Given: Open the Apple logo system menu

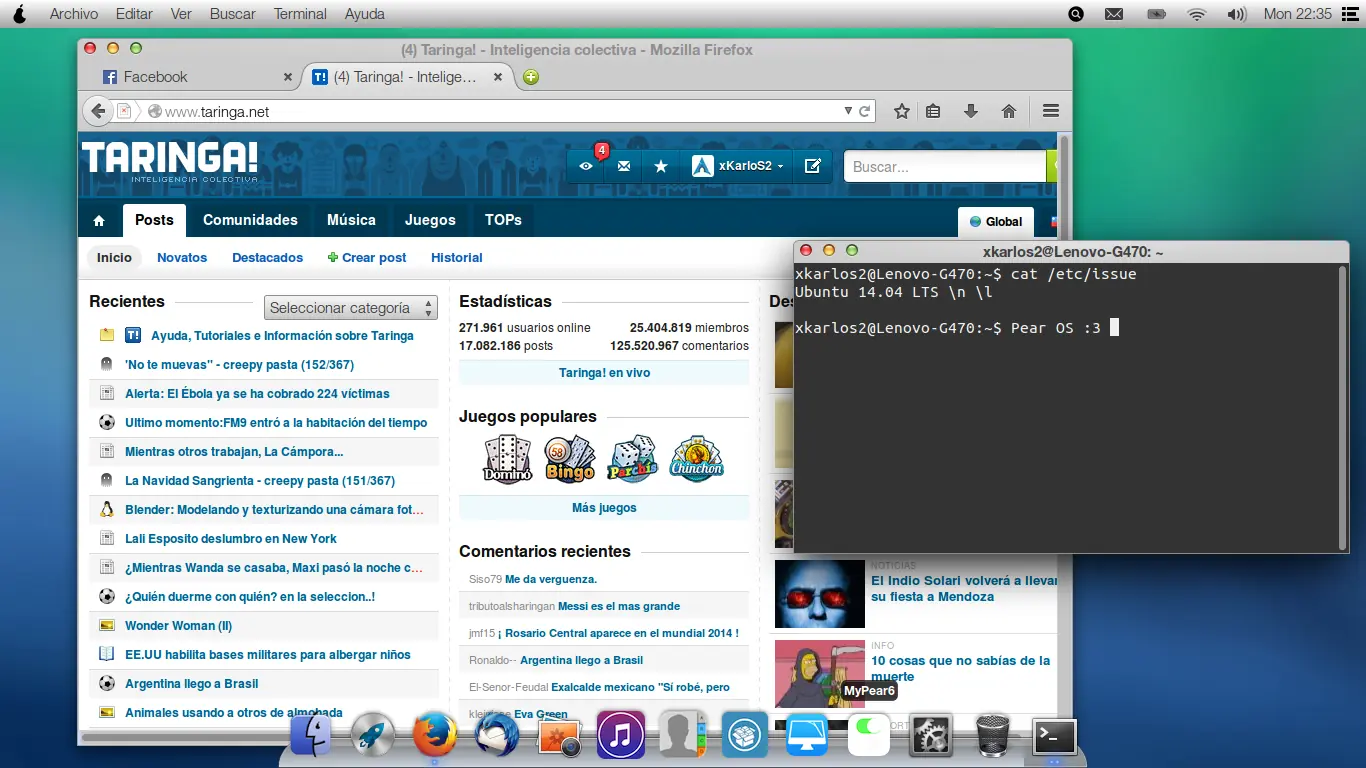Looking at the screenshot, I should point(20,14).
